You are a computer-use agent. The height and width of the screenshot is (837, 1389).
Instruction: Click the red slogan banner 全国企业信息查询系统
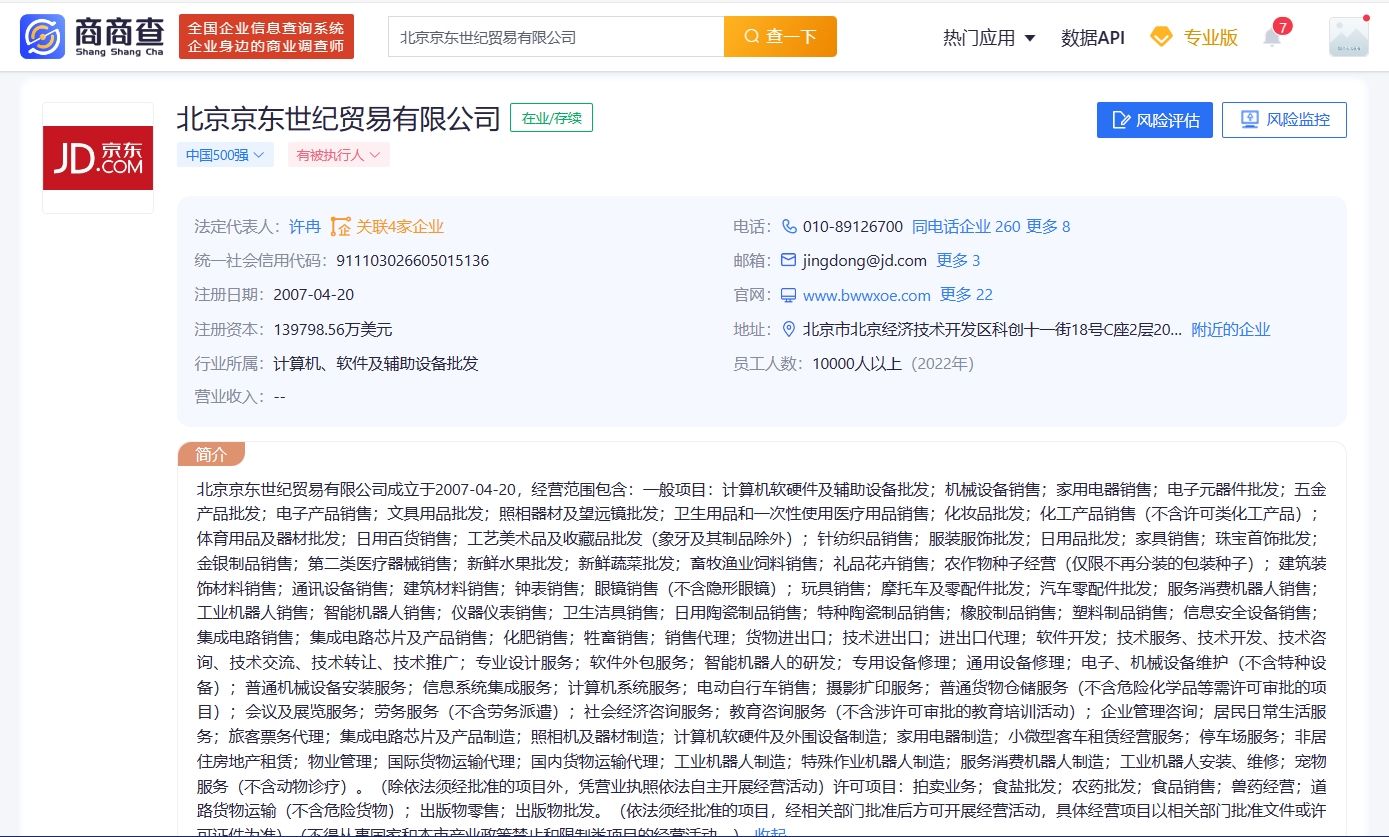(x=266, y=36)
